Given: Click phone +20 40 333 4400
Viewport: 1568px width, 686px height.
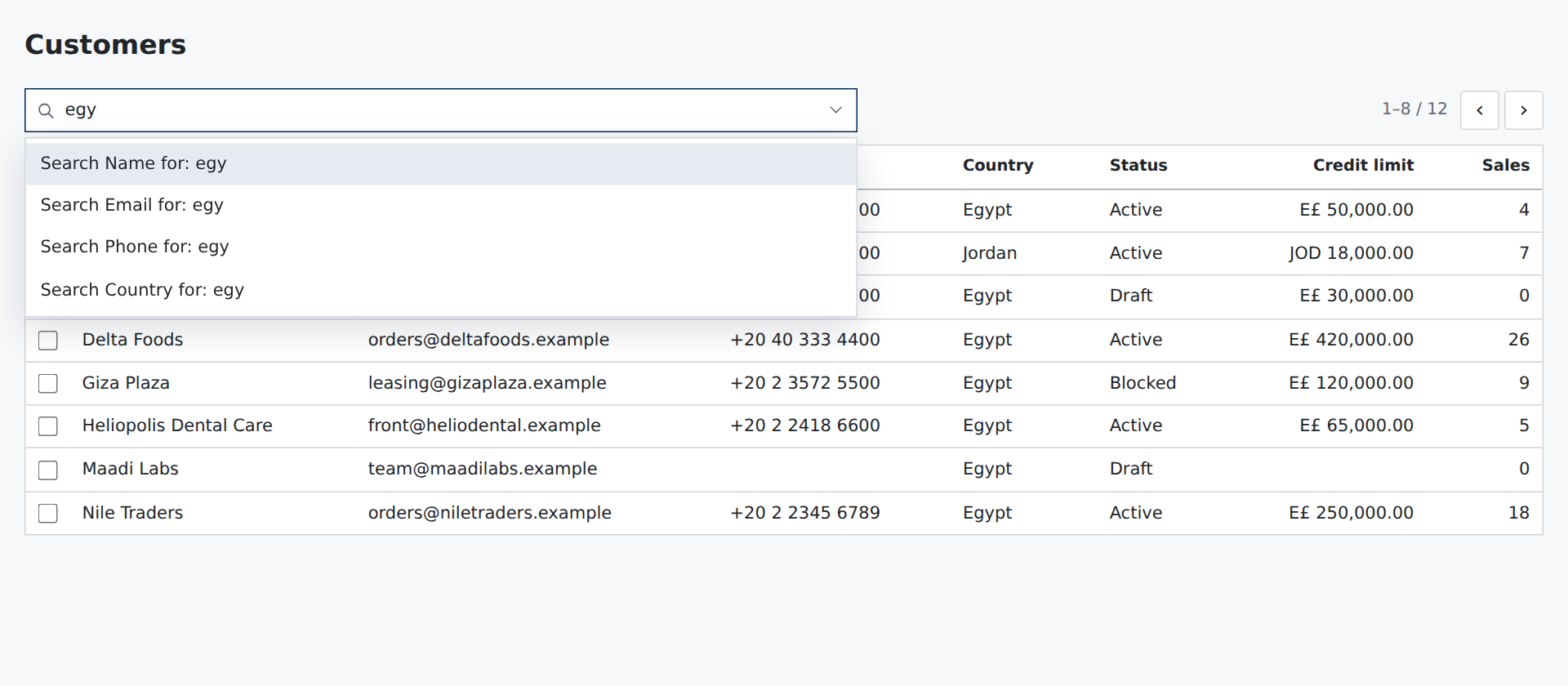Looking at the screenshot, I should click(x=805, y=340).
